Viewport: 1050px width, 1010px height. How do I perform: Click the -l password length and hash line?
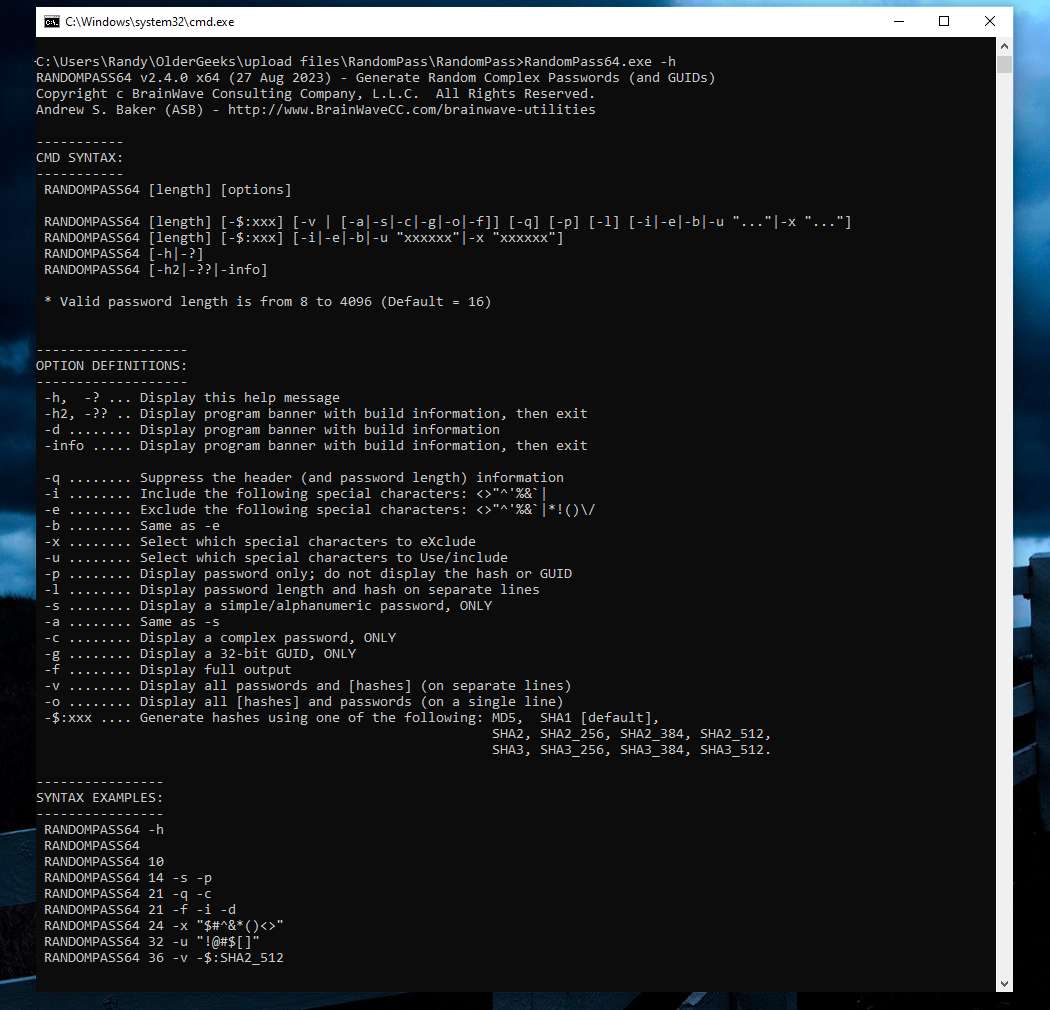[x=292, y=590]
